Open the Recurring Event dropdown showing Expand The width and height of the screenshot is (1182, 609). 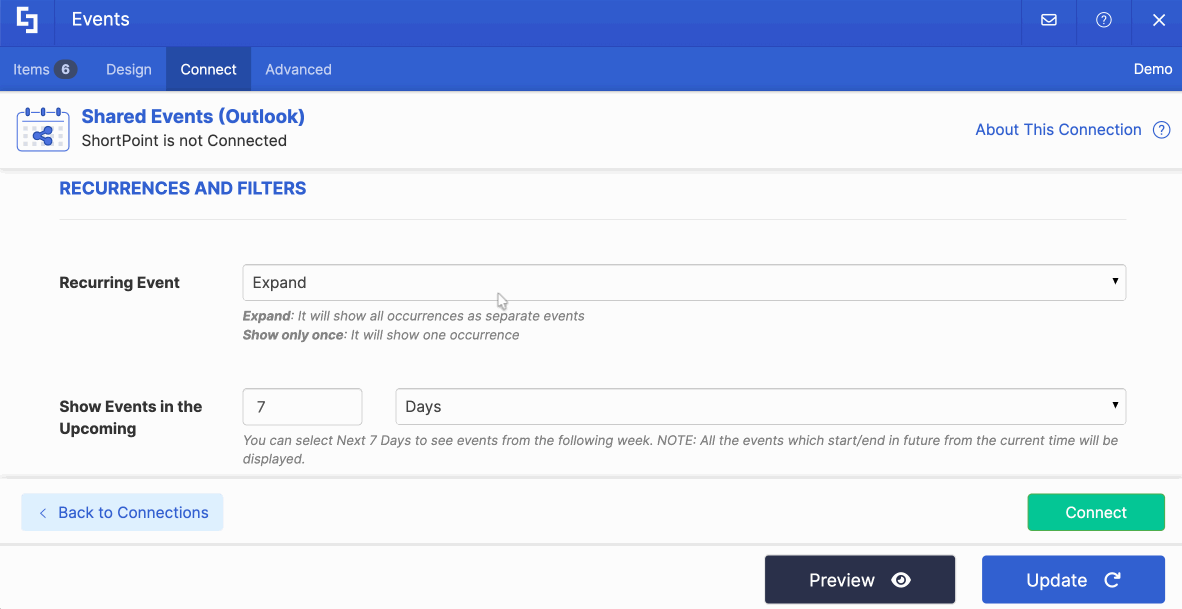[684, 282]
